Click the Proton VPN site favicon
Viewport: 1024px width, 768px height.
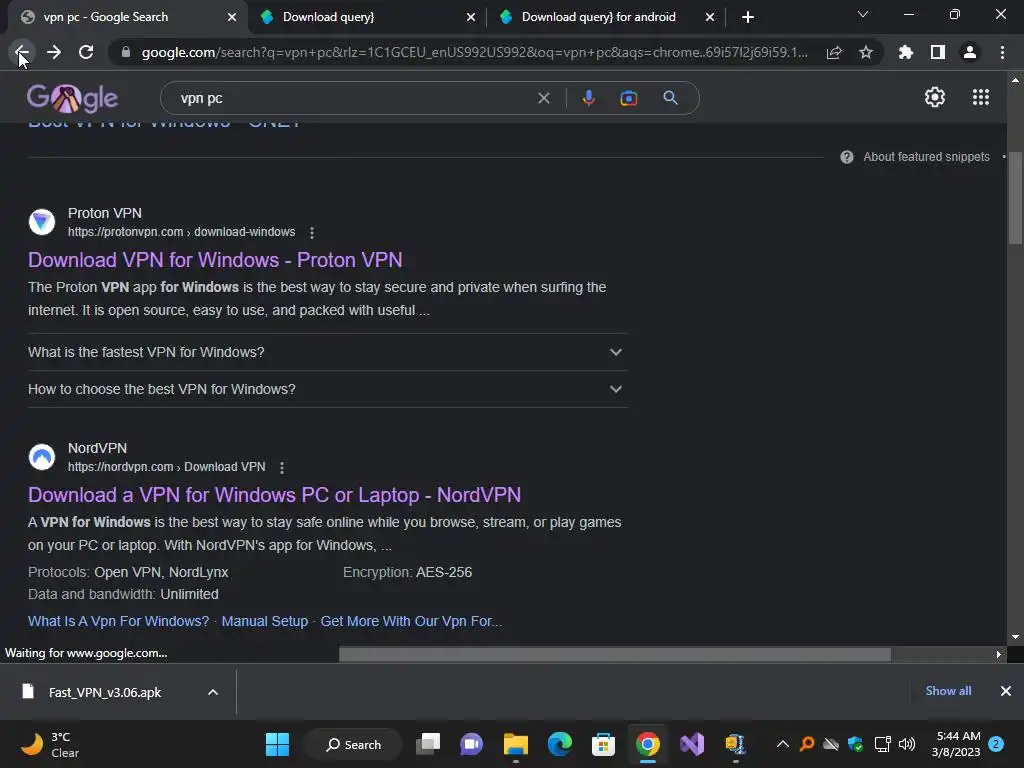coord(42,222)
